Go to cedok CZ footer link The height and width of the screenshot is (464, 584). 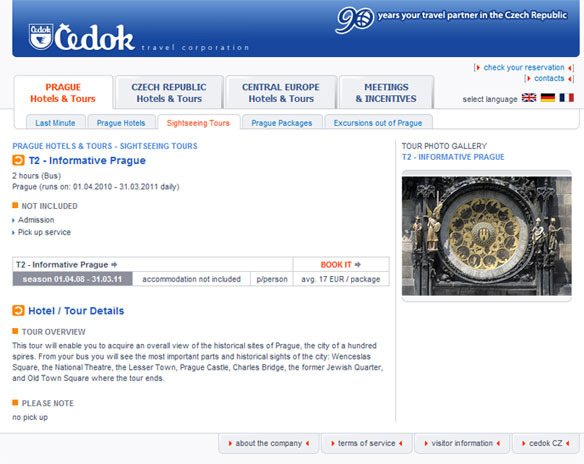(546, 443)
